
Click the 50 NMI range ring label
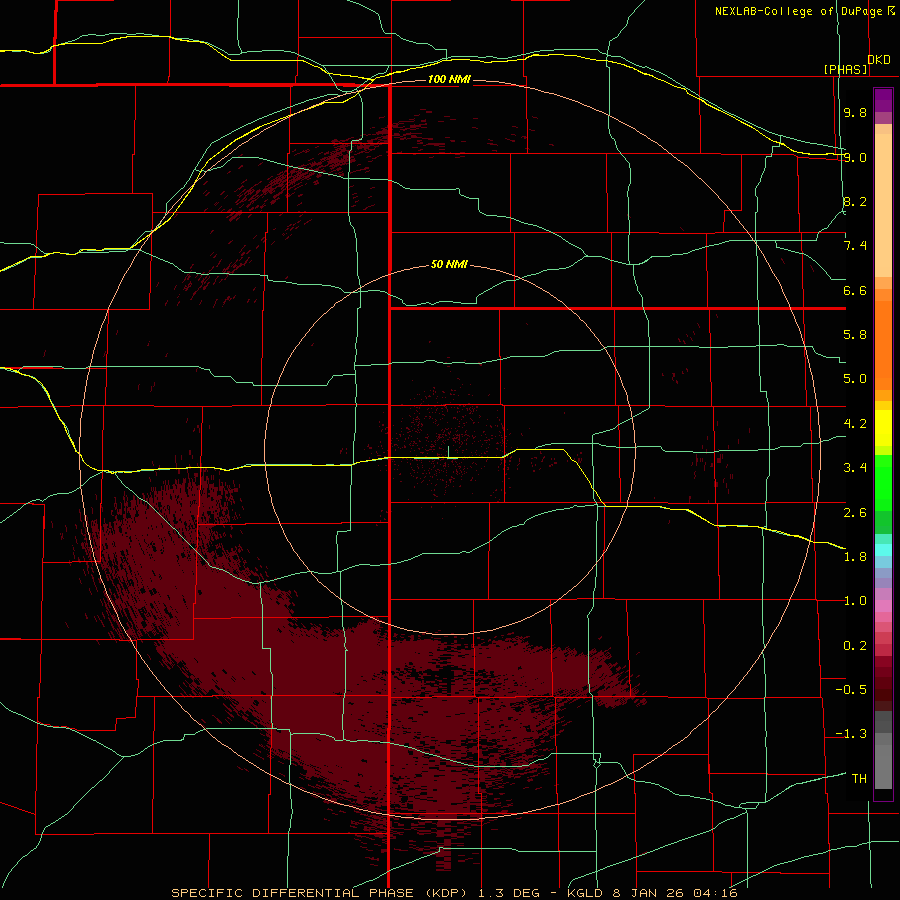(449, 265)
